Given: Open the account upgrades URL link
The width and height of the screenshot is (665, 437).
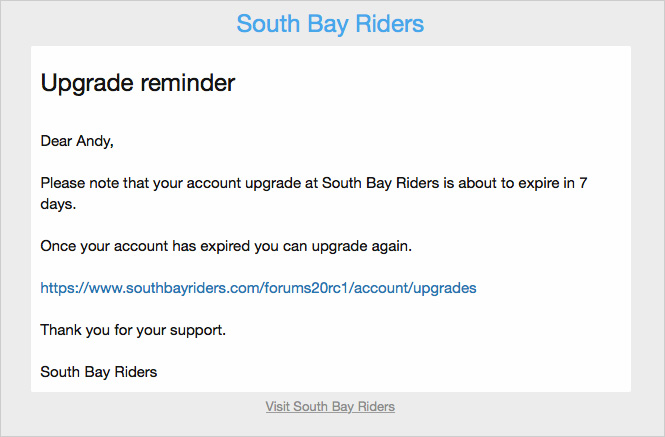Looking at the screenshot, I should [258, 288].
